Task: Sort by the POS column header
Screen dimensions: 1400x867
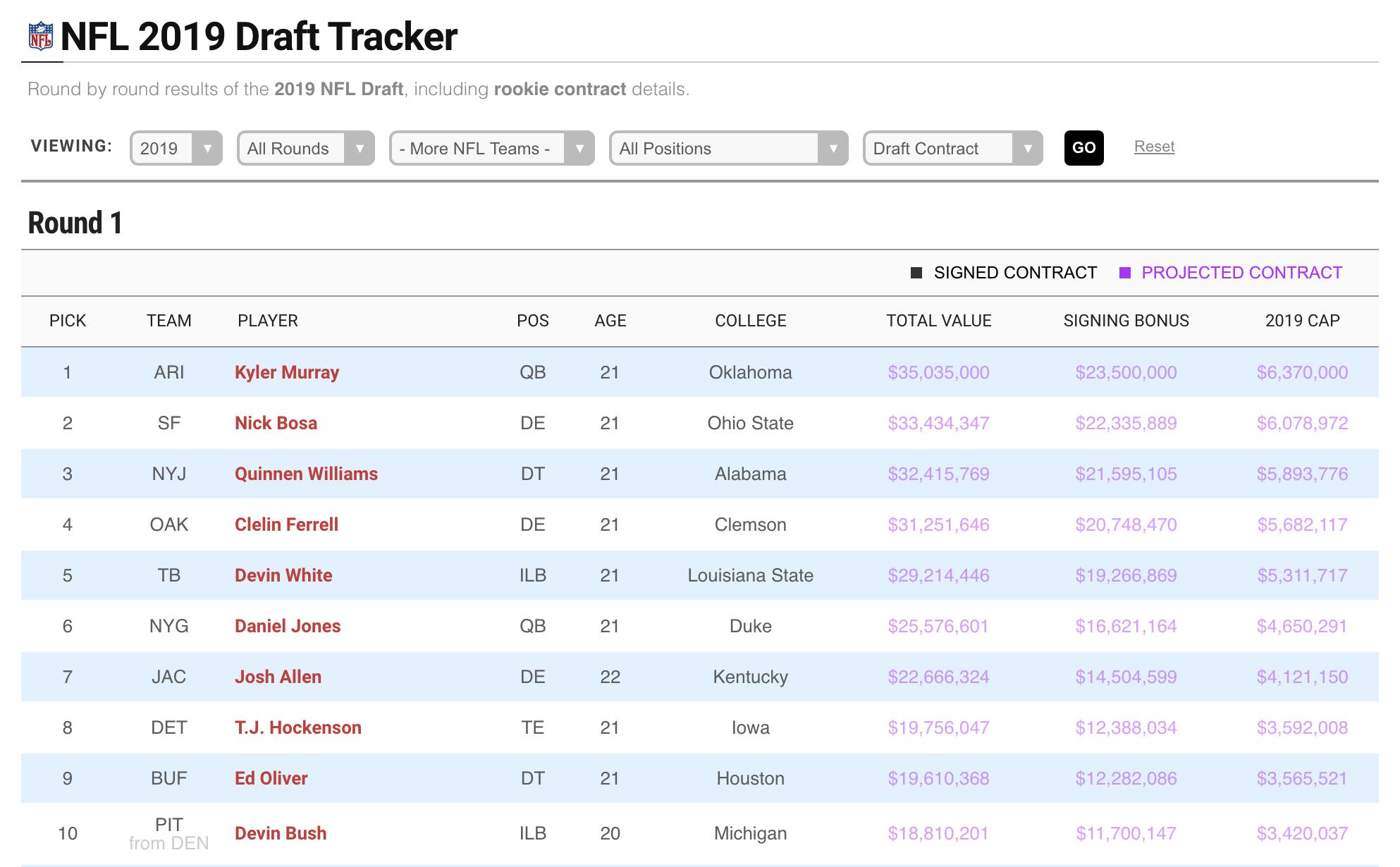Action: click(x=533, y=321)
